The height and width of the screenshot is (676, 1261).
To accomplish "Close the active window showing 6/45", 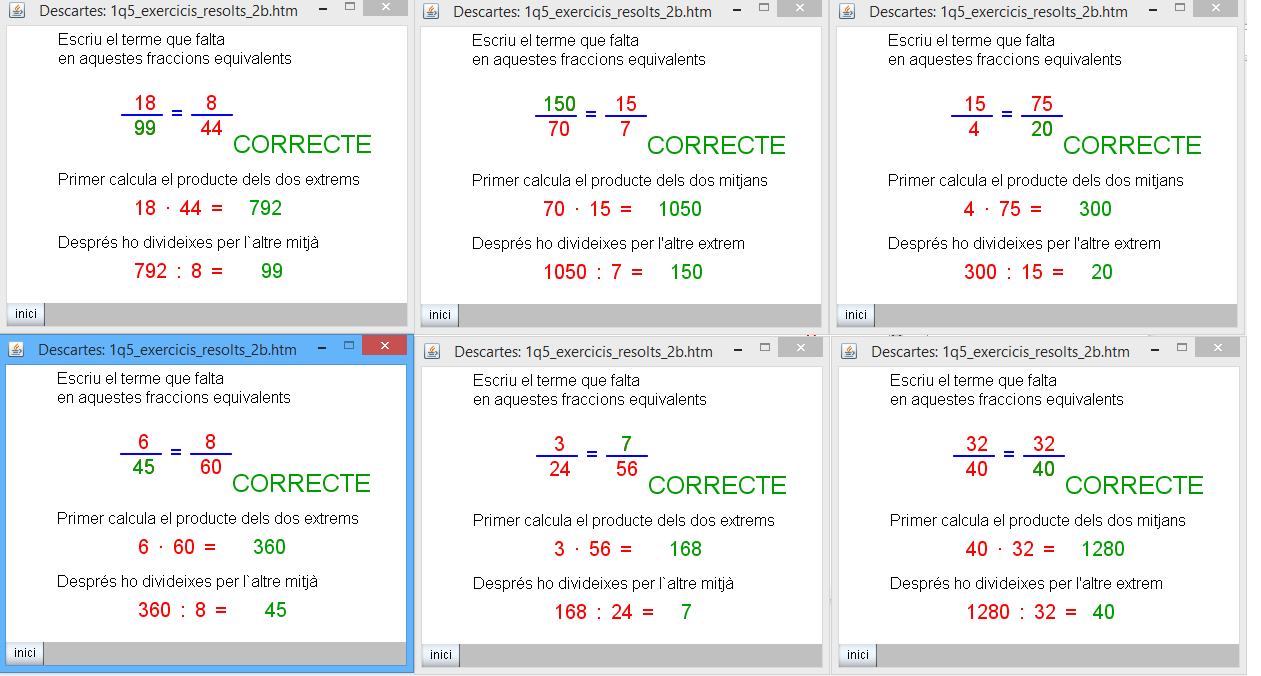I will click(383, 345).
